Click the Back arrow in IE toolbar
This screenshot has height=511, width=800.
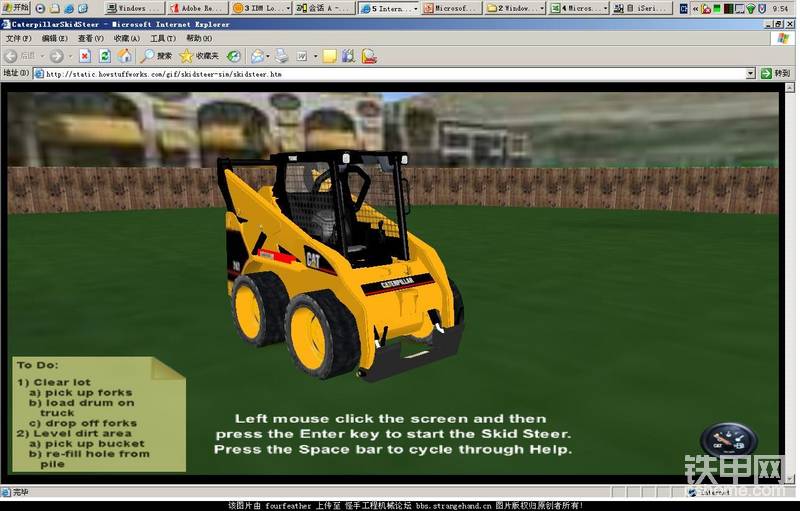[x=11, y=56]
